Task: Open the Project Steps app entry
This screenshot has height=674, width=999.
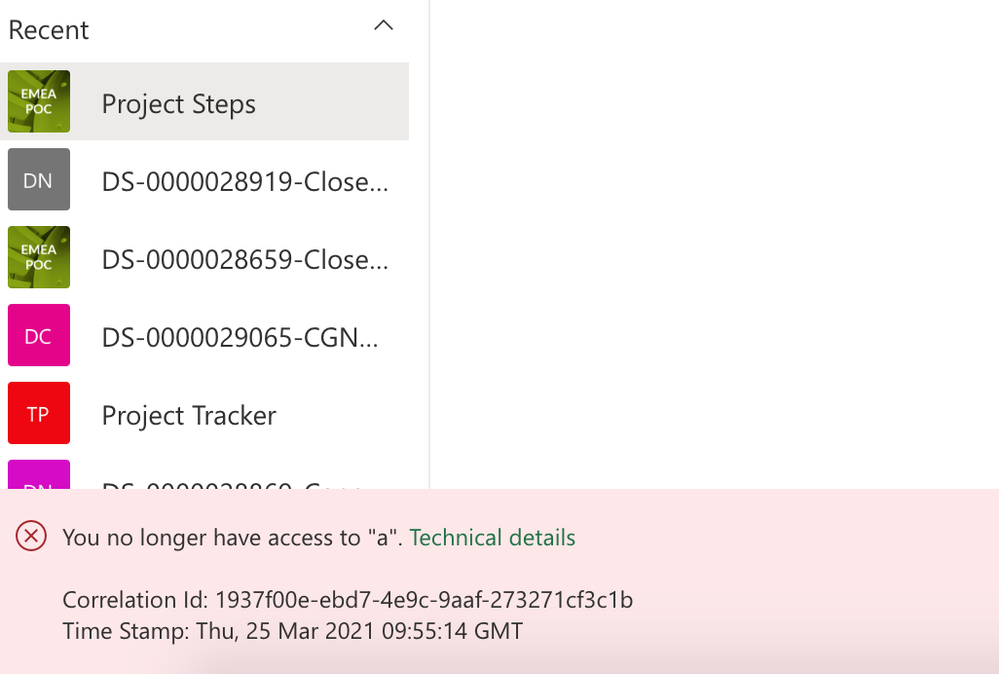Action: pyautogui.click(x=178, y=103)
